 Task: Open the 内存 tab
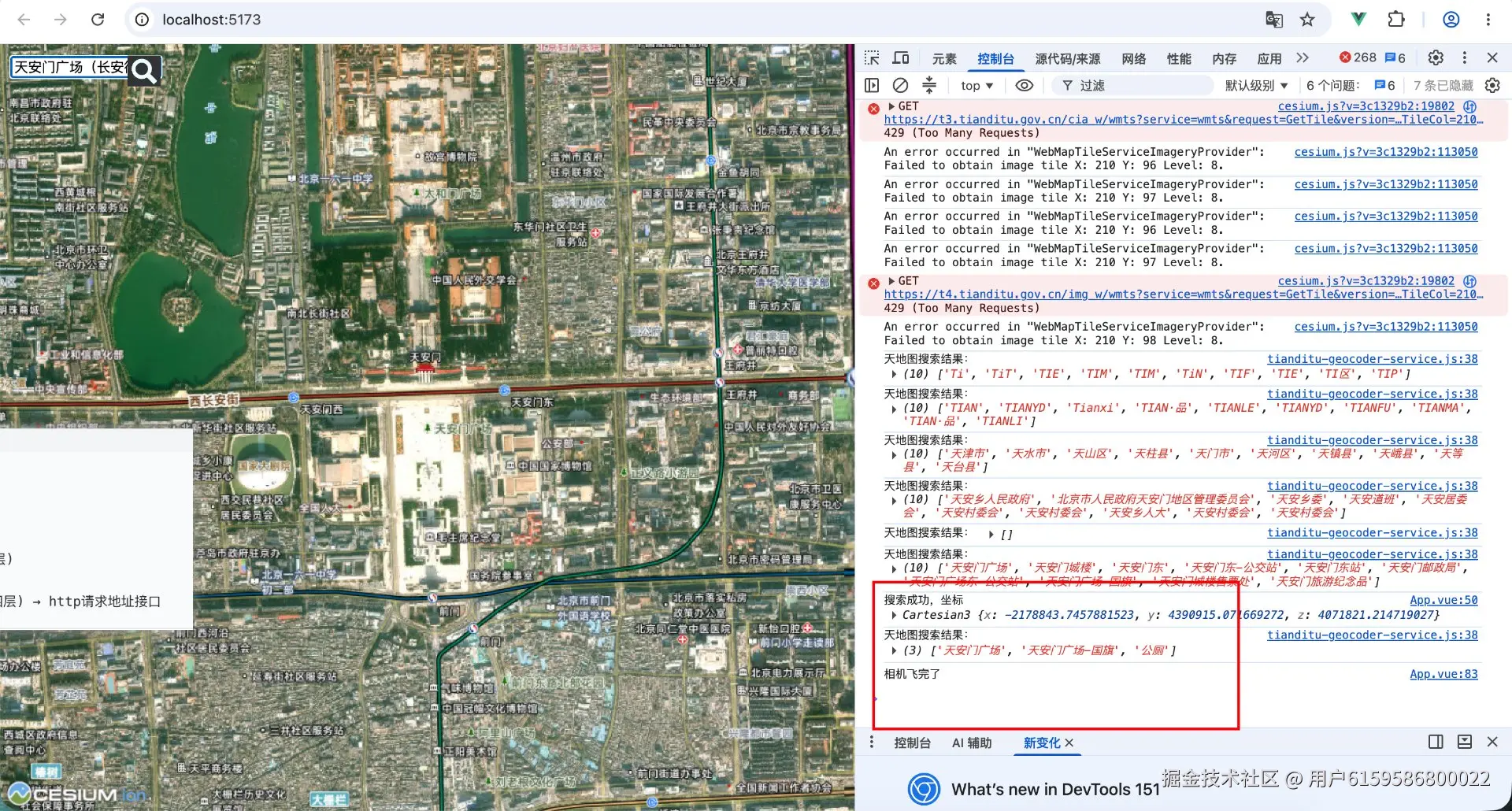[1224, 59]
